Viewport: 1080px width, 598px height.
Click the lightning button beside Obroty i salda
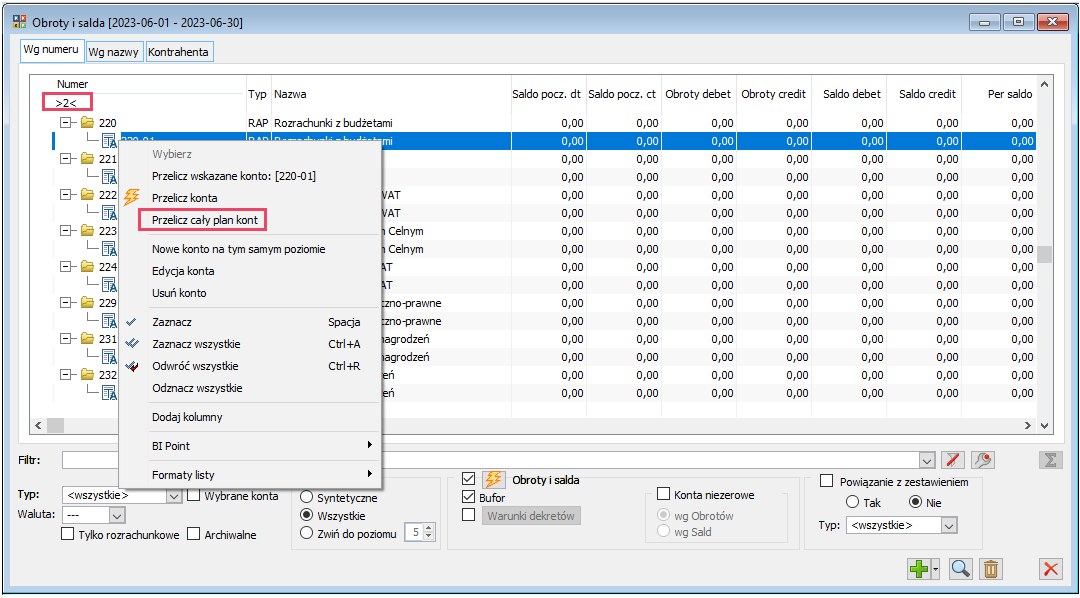(x=493, y=480)
